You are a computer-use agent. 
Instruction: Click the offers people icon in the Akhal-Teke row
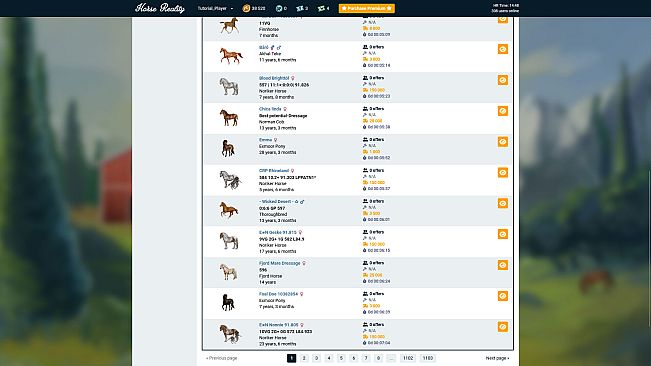(365, 47)
